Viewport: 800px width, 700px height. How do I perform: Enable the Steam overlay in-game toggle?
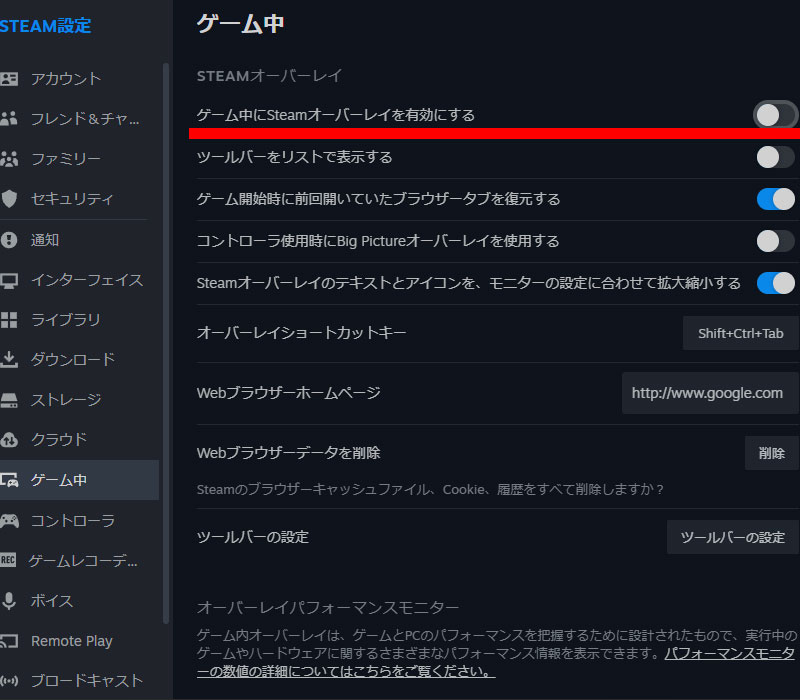click(772, 115)
